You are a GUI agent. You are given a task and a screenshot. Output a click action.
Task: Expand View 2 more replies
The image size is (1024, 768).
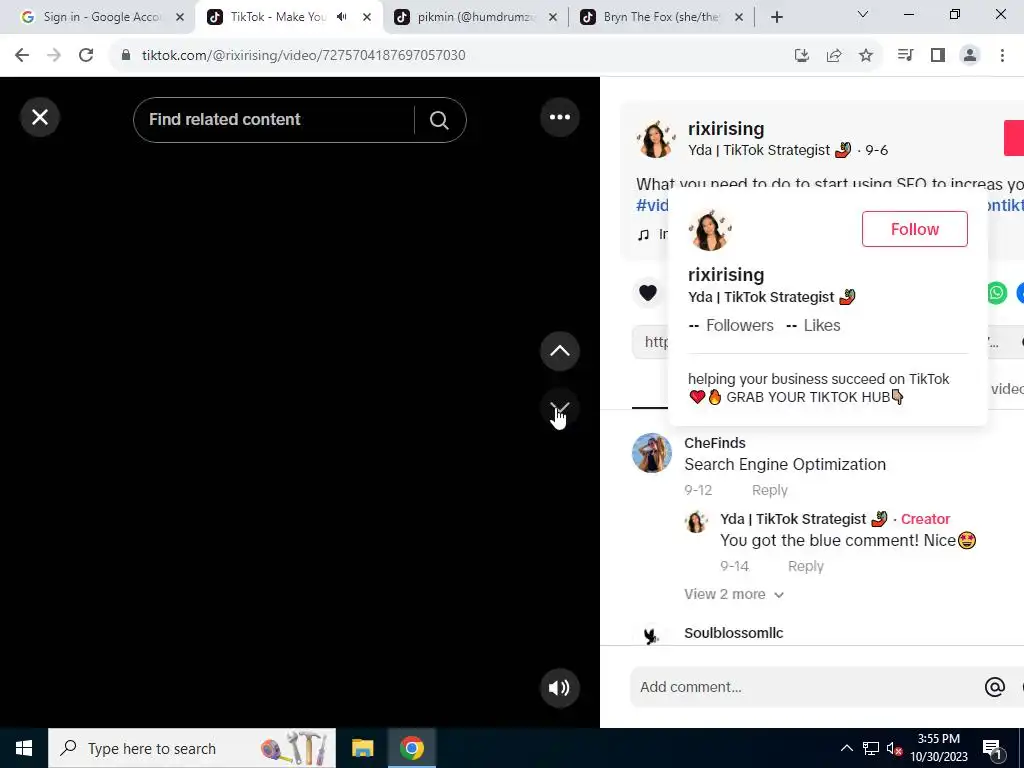click(734, 594)
